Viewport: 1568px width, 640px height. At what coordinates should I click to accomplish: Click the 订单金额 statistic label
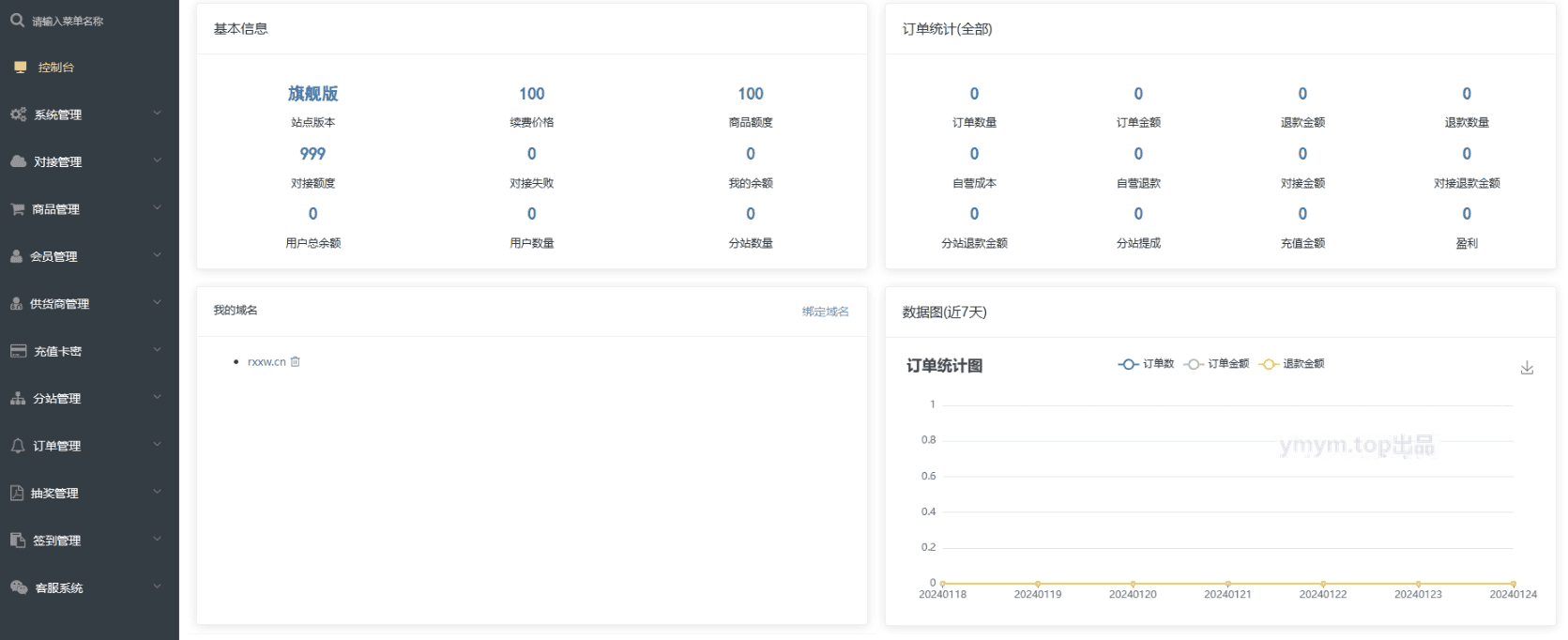(x=1138, y=122)
